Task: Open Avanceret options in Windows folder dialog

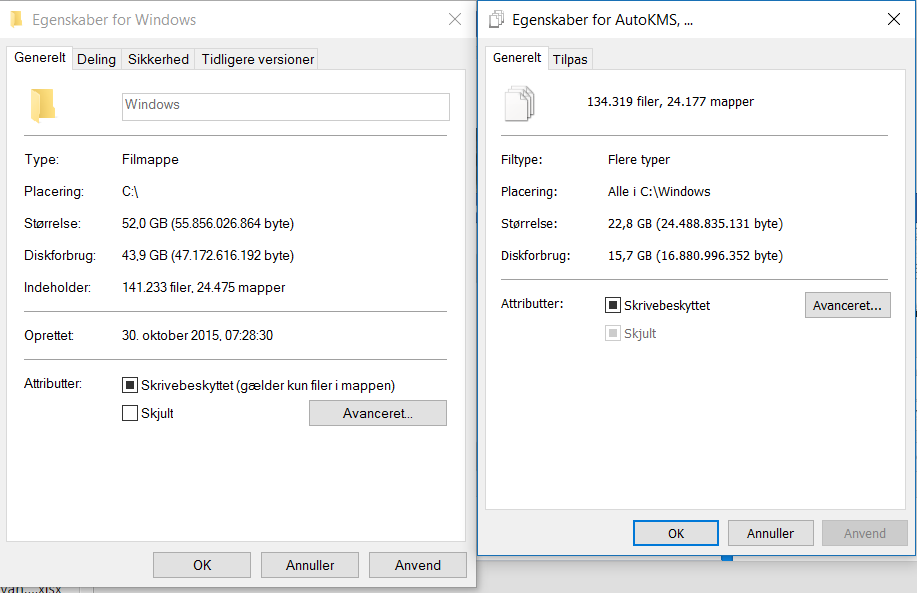Action: [378, 413]
